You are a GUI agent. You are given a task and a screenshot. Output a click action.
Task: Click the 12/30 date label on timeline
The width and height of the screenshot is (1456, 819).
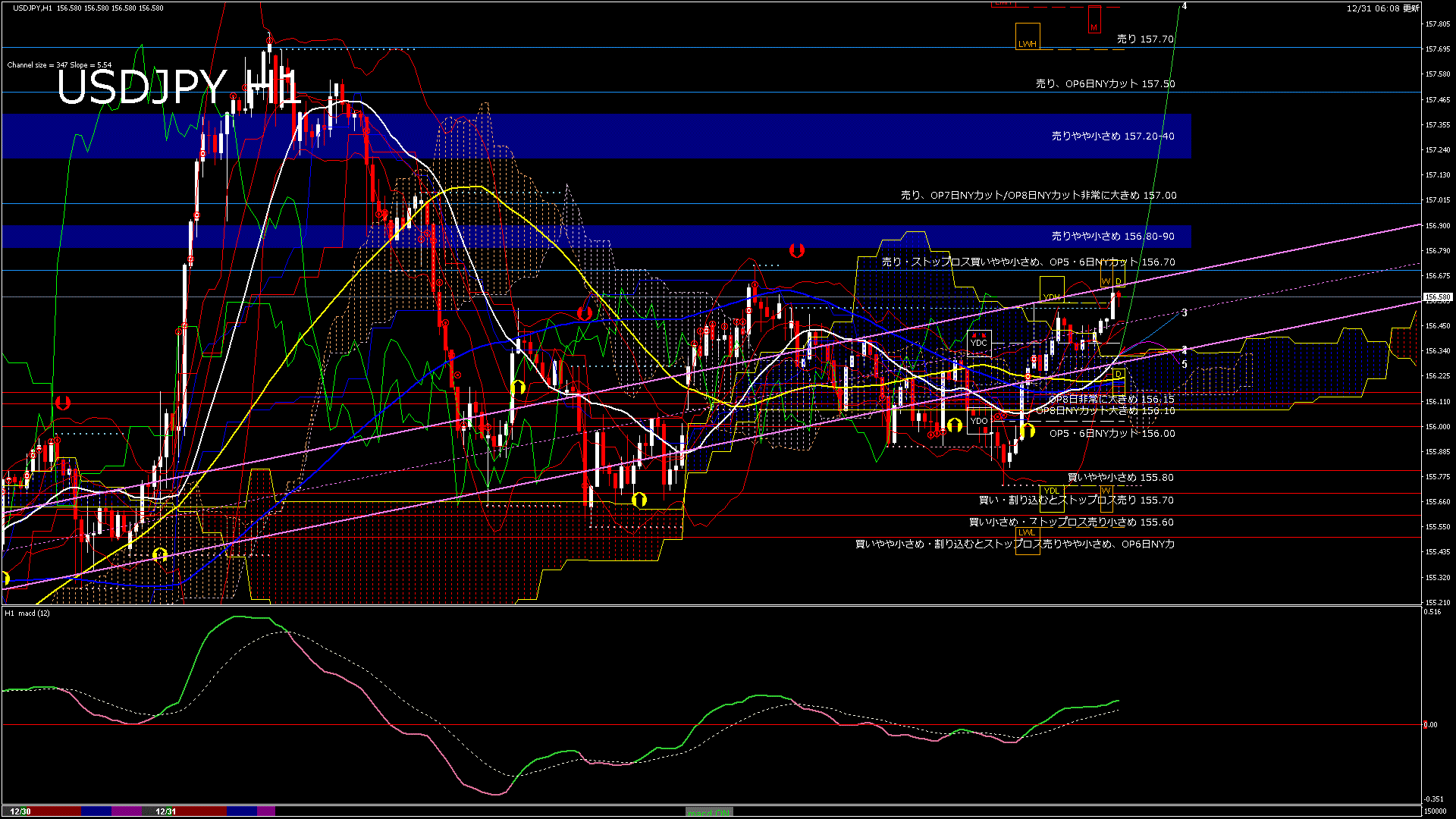[x=20, y=811]
